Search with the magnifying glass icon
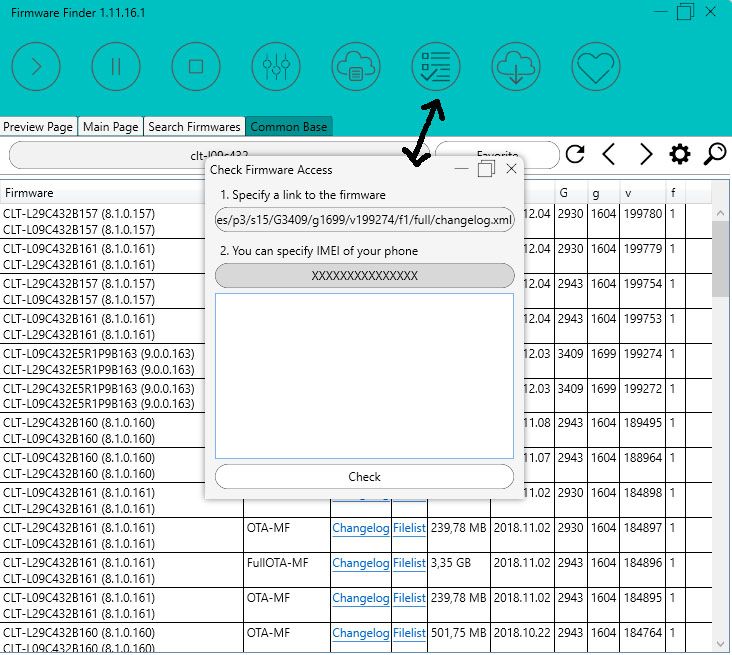732x655 pixels. point(715,154)
